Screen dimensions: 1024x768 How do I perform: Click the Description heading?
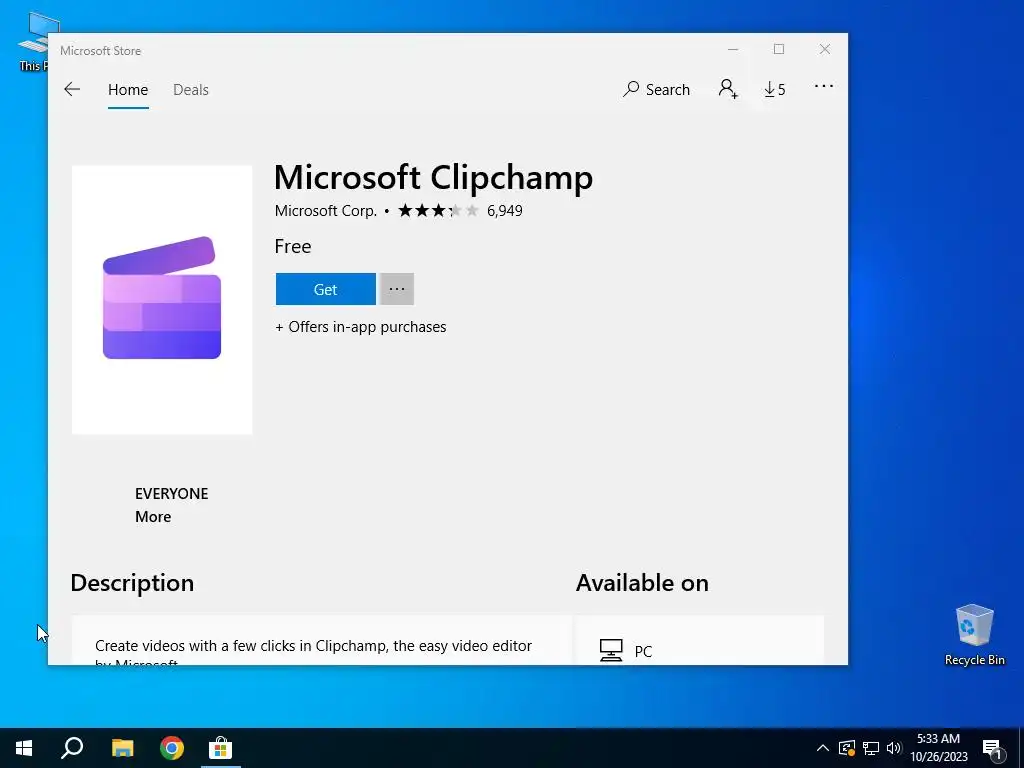click(132, 583)
